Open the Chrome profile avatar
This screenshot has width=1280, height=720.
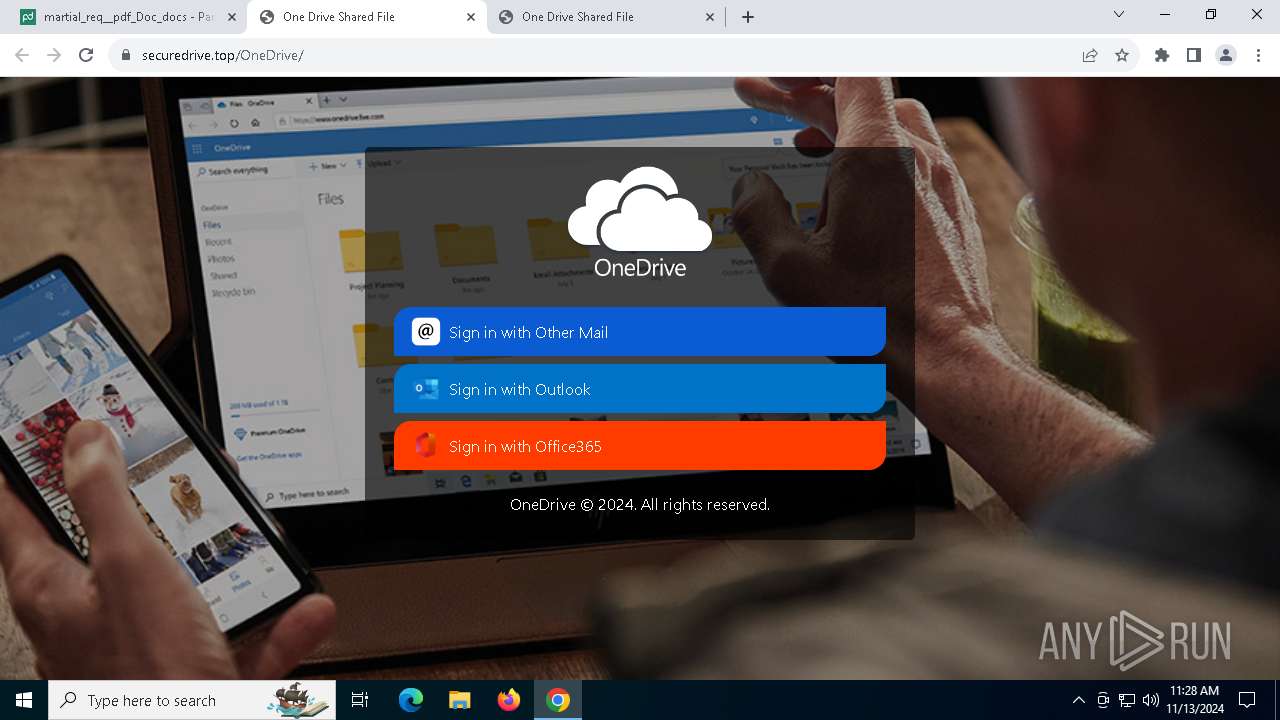(x=1226, y=55)
